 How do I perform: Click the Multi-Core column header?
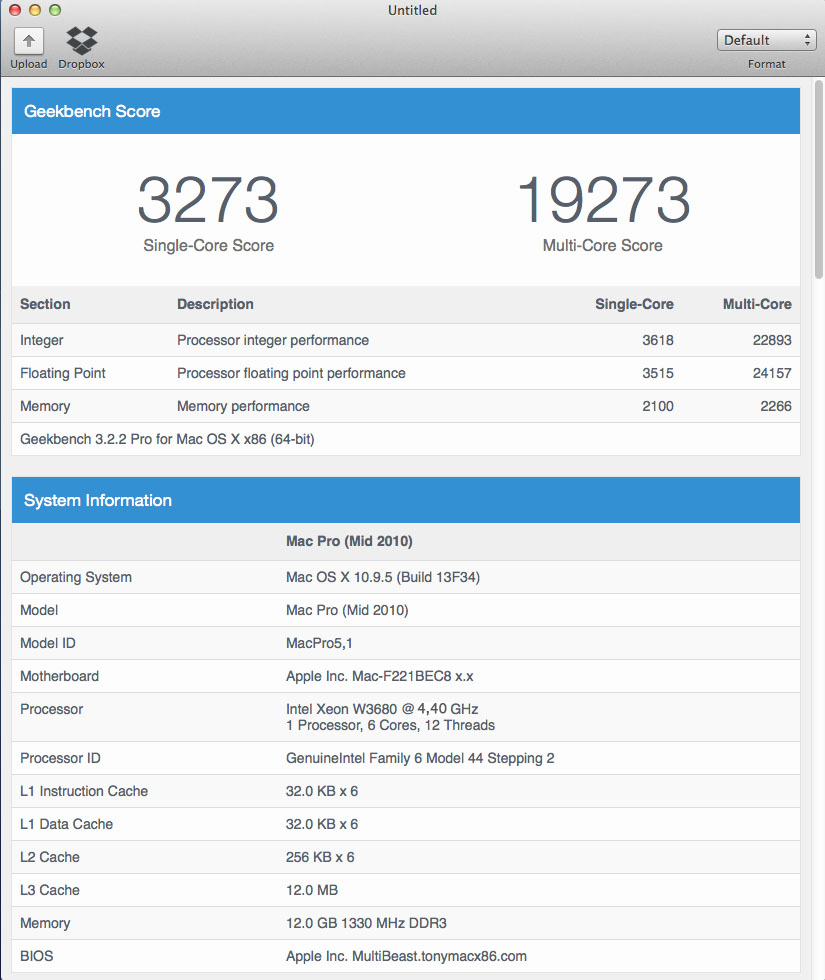[x=757, y=304]
